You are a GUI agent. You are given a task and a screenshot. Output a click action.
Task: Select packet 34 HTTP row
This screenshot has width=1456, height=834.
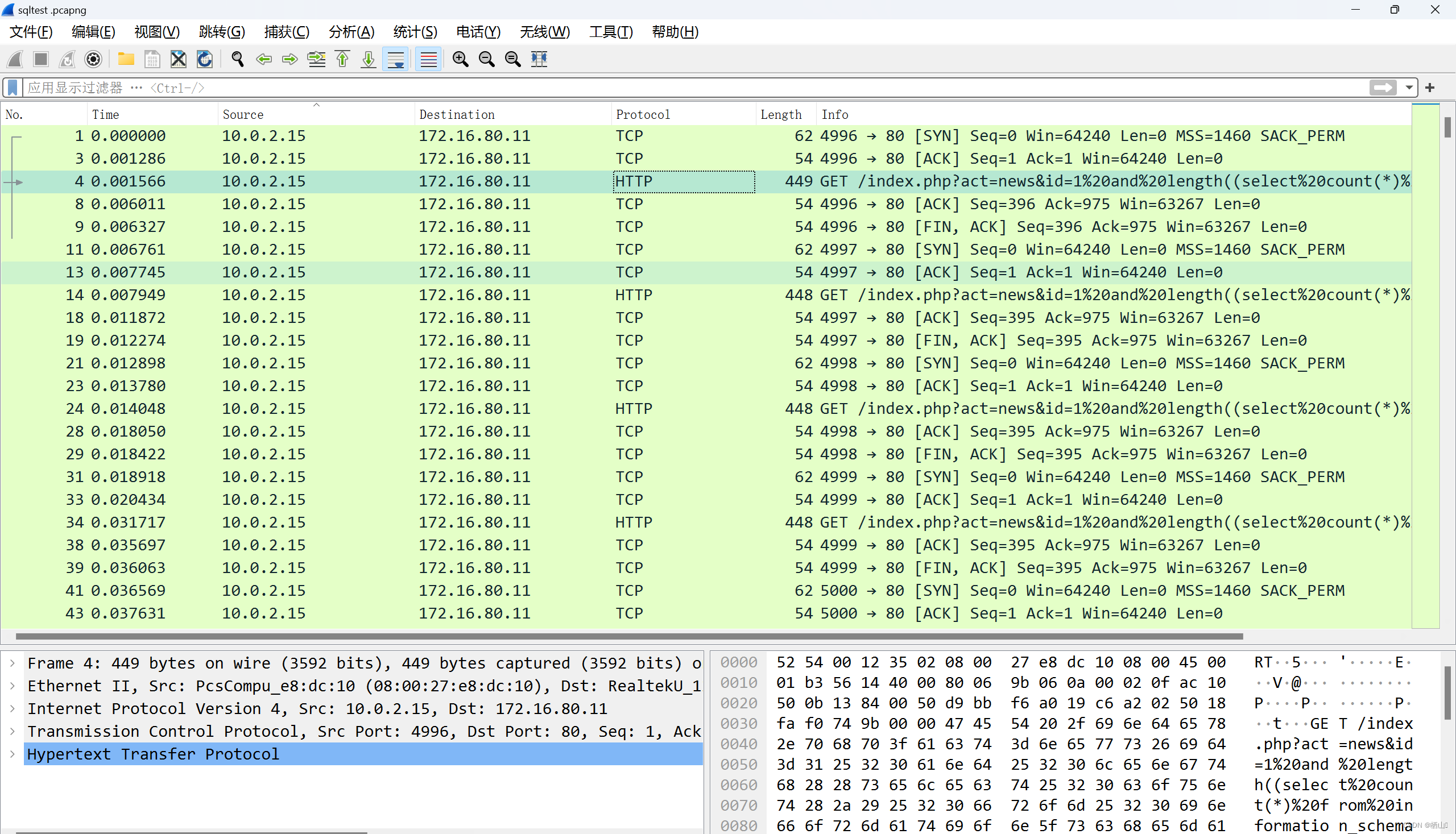(x=706, y=523)
